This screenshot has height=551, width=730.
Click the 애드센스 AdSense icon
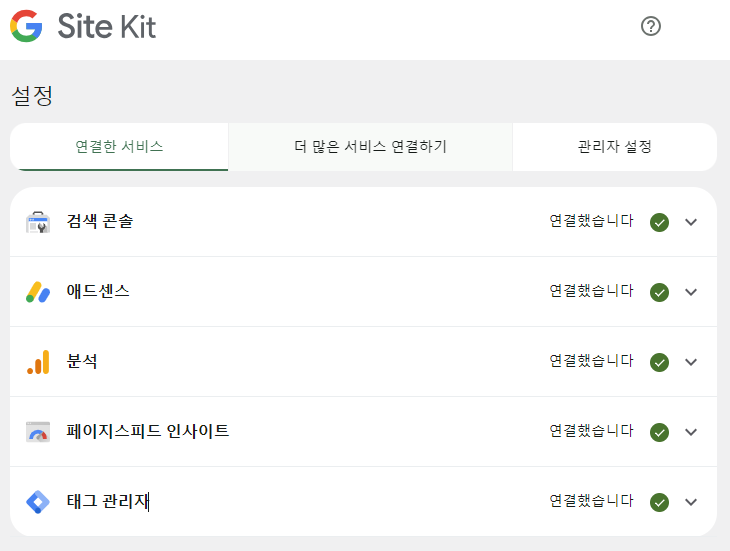click(38, 292)
